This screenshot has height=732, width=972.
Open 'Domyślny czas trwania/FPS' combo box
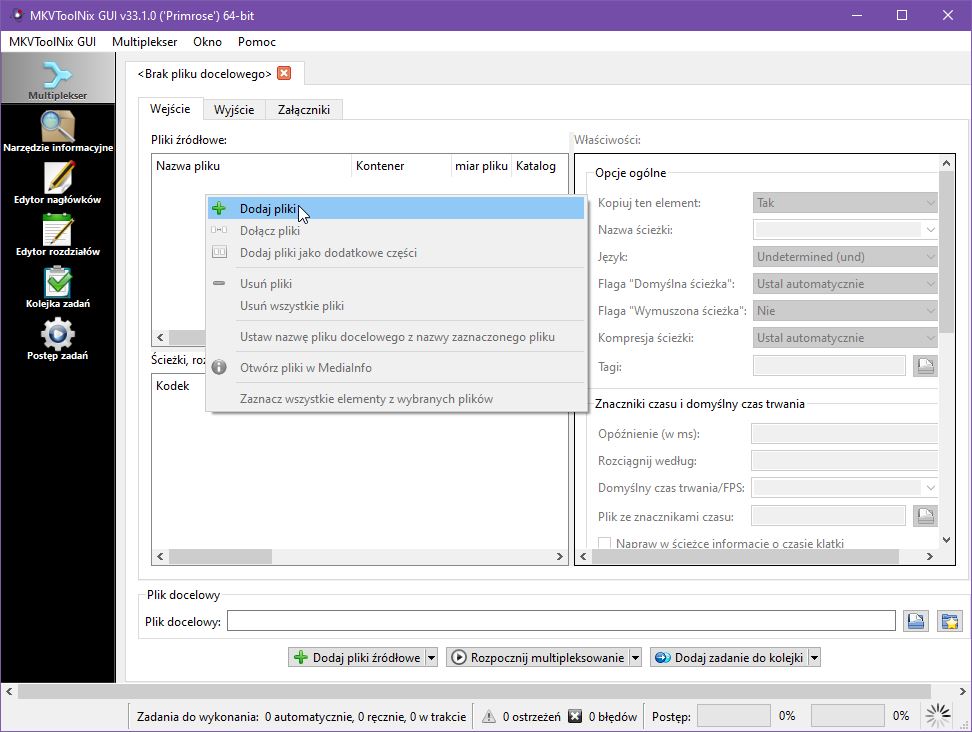click(844, 488)
